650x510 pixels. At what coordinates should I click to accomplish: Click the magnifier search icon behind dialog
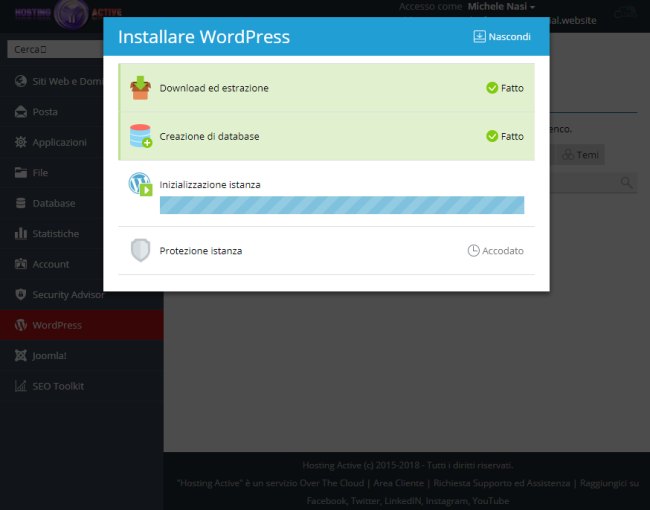coord(626,182)
